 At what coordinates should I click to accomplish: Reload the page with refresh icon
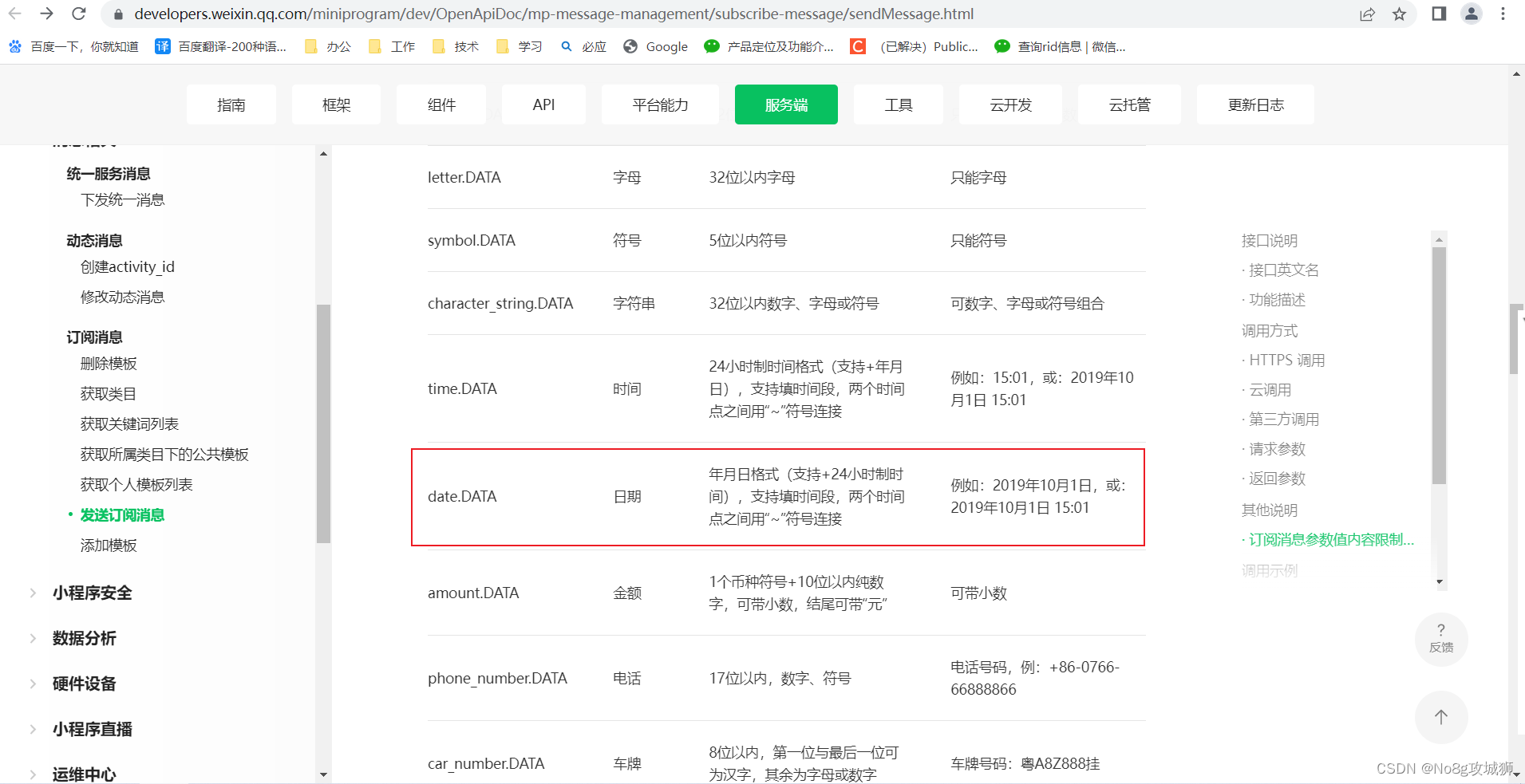[x=78, y=14]
